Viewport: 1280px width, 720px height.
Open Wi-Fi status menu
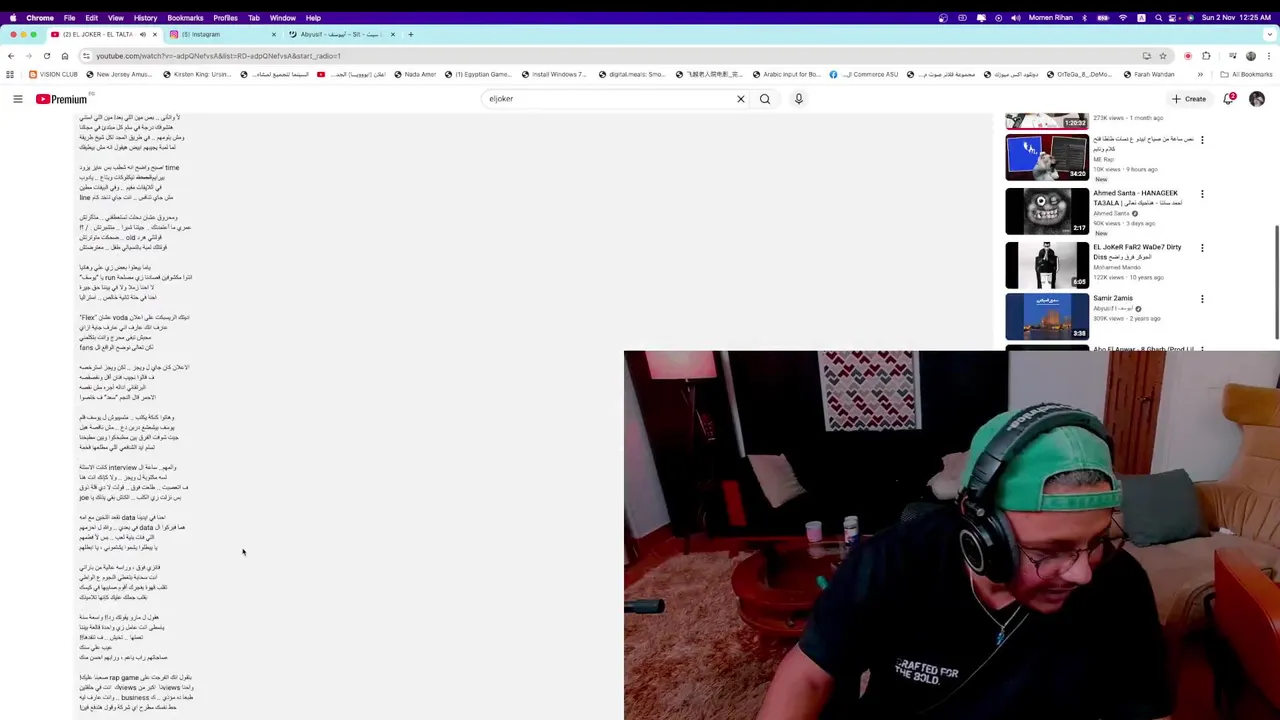click(1123, 18)
